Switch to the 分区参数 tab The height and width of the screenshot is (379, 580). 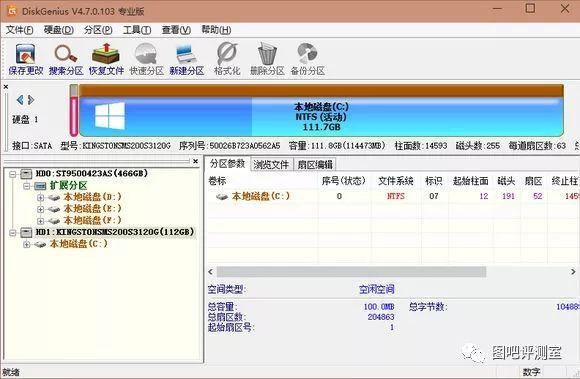(227, 164)
